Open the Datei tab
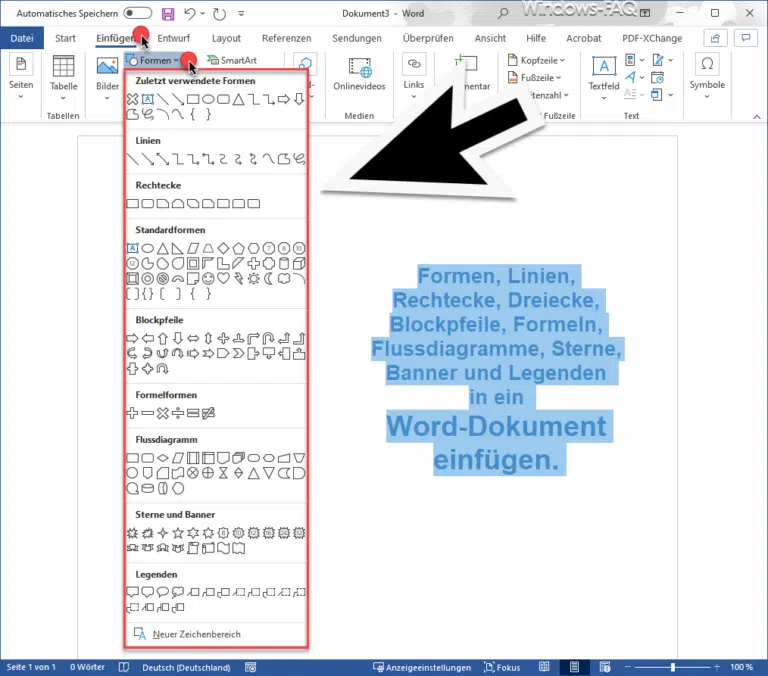The image size is (768, 676). click(x=22, y=38)
